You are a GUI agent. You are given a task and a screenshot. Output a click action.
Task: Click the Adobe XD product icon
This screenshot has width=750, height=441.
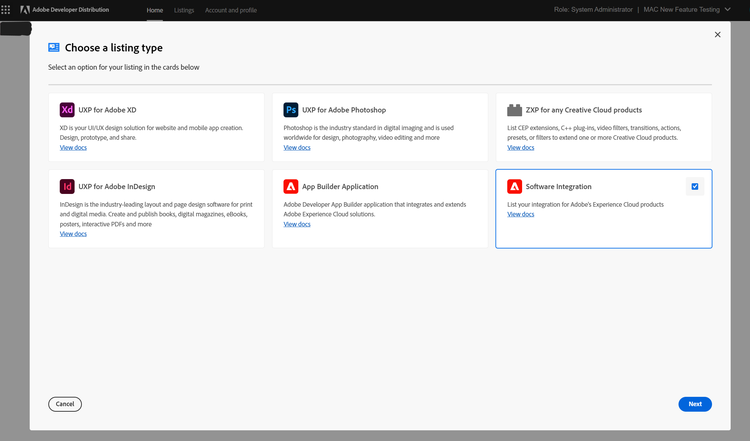coord(67,110)
